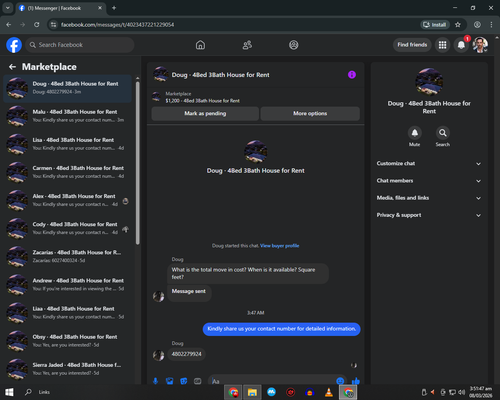Open the View buyer profile link
The height and width of the screenshot is (400, 500).
[279, 246]
